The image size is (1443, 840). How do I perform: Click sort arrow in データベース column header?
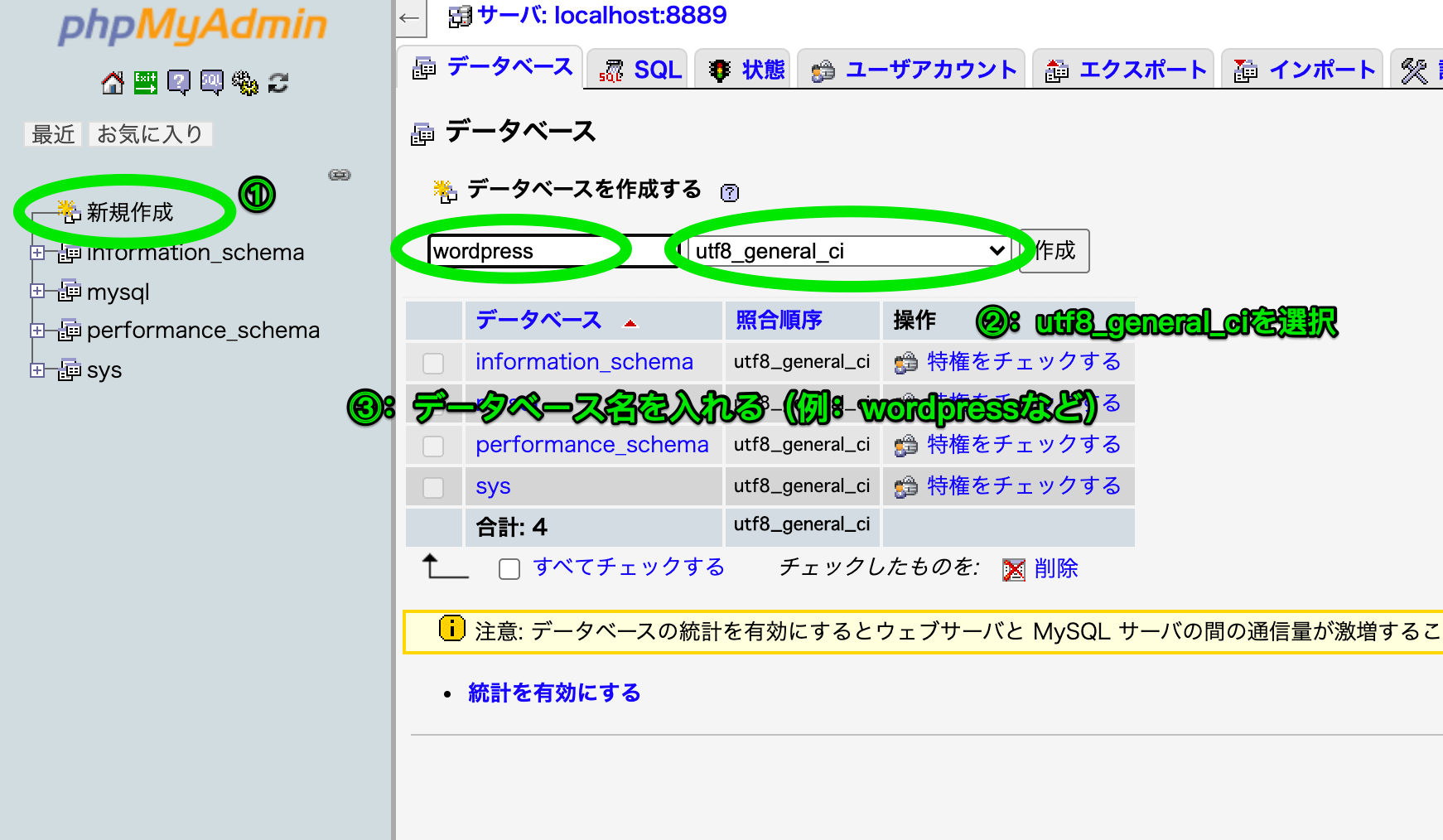[630, 323]
